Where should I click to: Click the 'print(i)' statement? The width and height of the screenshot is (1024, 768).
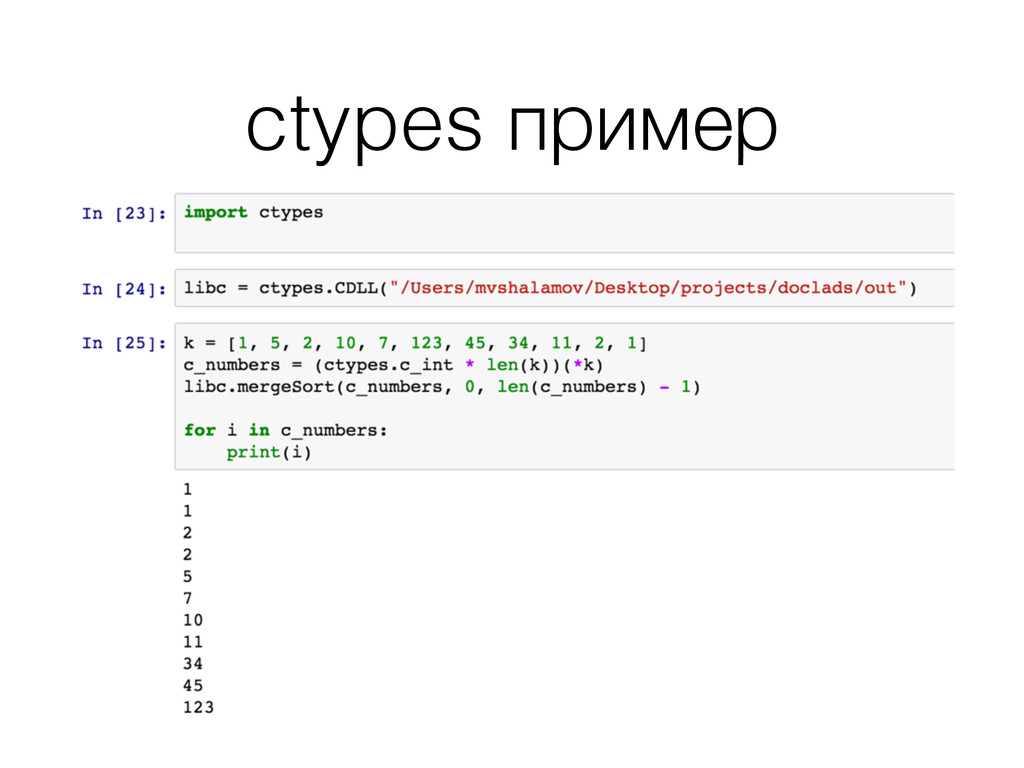point(269,453)
